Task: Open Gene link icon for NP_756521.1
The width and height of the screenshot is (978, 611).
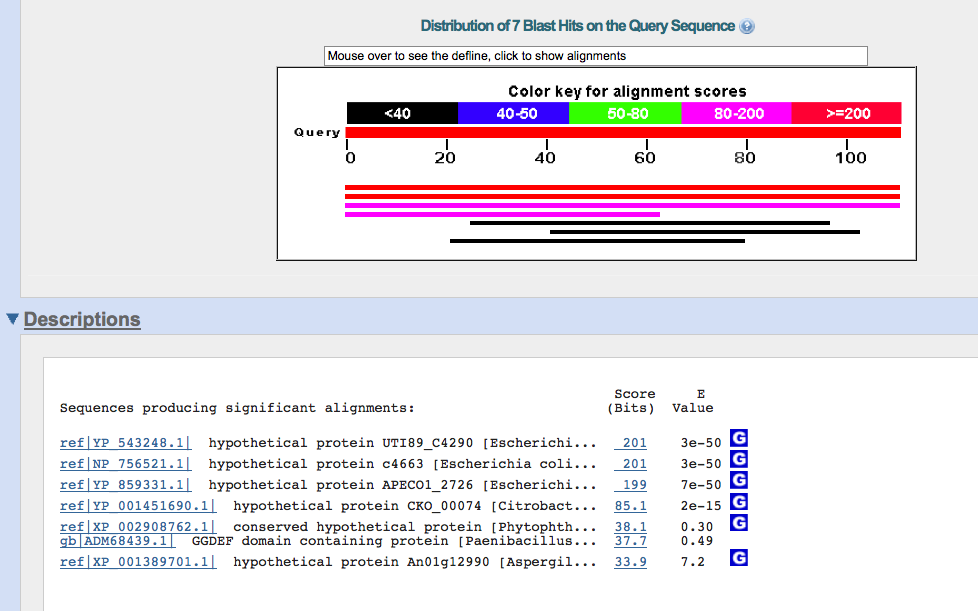Action: tap(739, 459)
